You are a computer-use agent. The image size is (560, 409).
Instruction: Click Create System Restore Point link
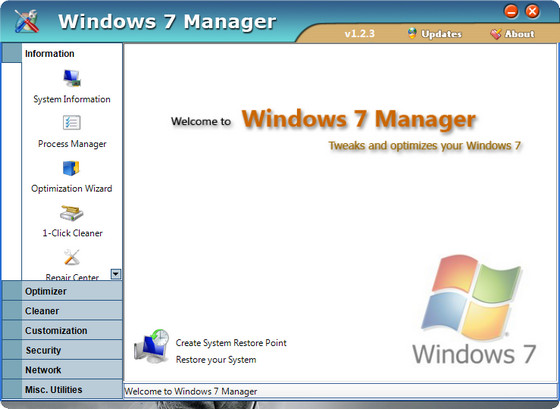231,343
